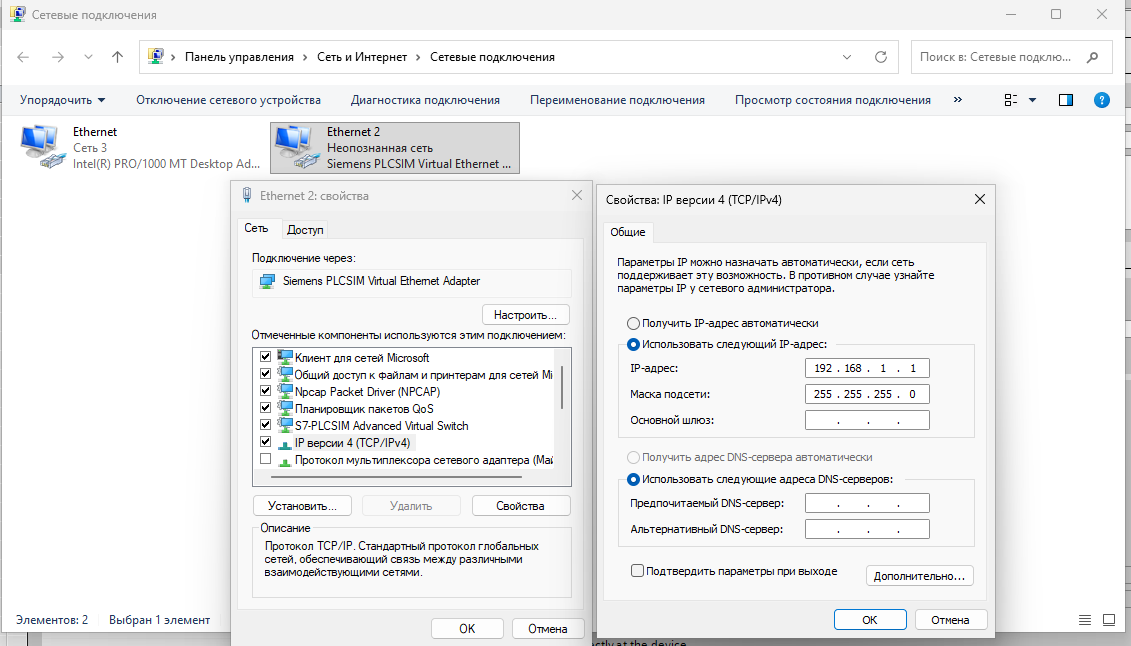Click the vertical scrollbar in components list
Screen dimensions: 1131x646
pos(562,387)
